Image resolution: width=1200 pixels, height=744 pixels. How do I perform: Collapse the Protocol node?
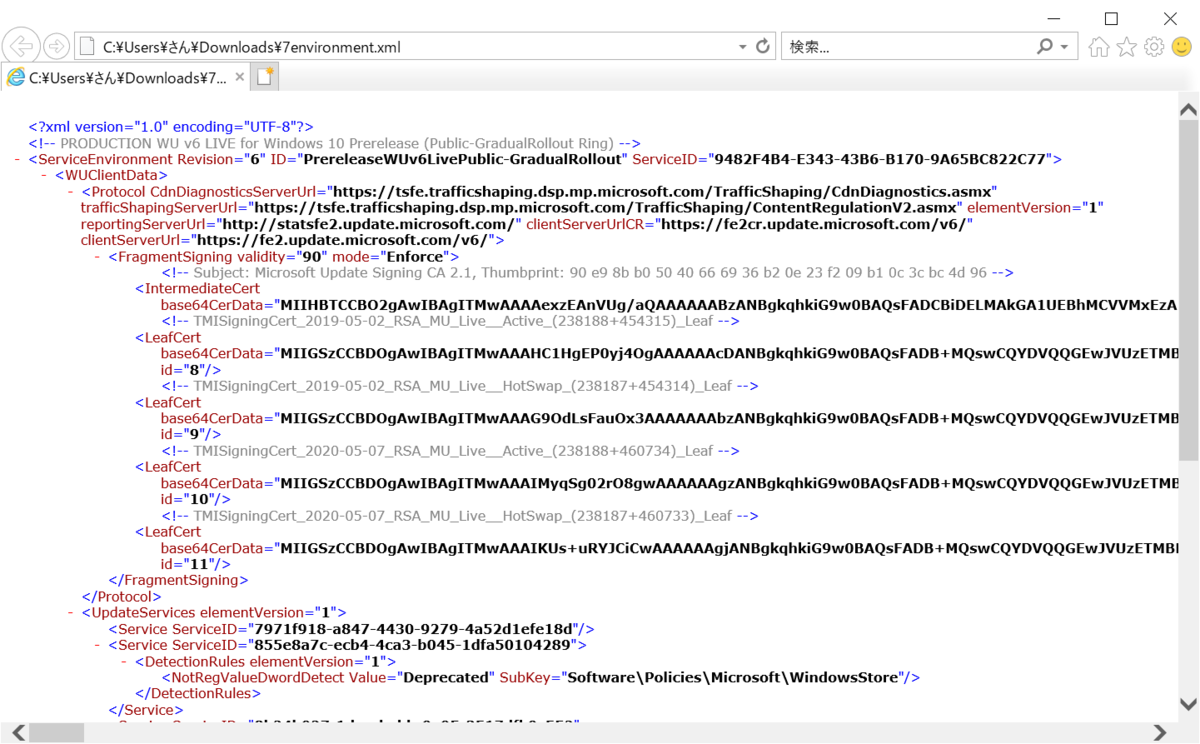click(71, 191)
